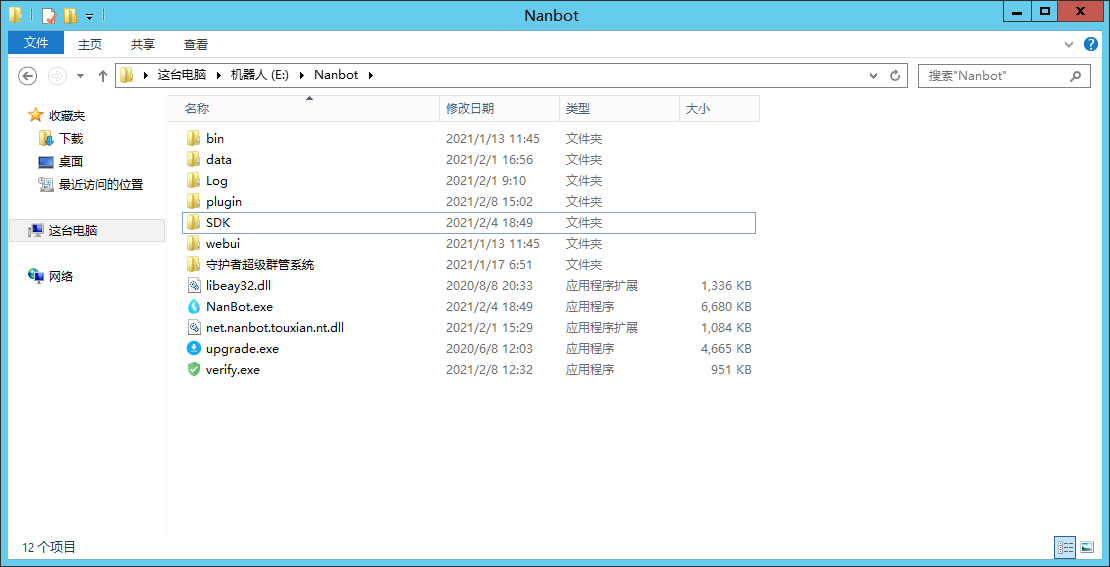Click the libeay32.dll file icon
The width and height of the screenshot is (1110, 567).
pos(194,285)
